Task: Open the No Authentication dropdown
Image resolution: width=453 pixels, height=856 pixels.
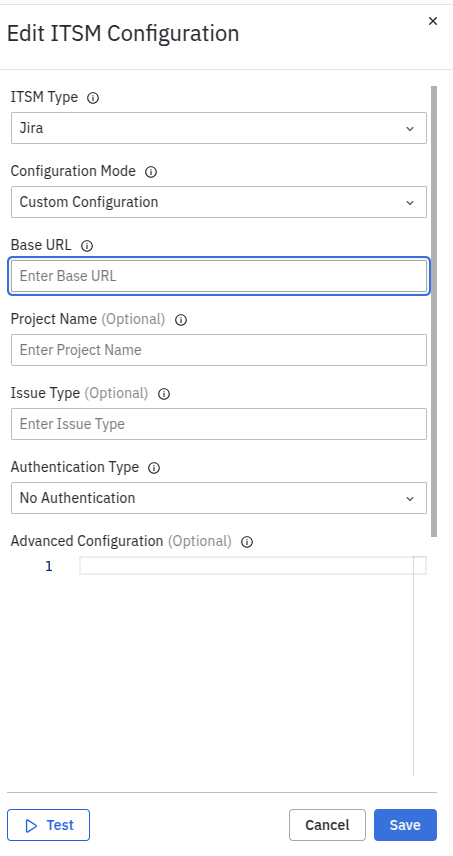Action: pos(219,498)
